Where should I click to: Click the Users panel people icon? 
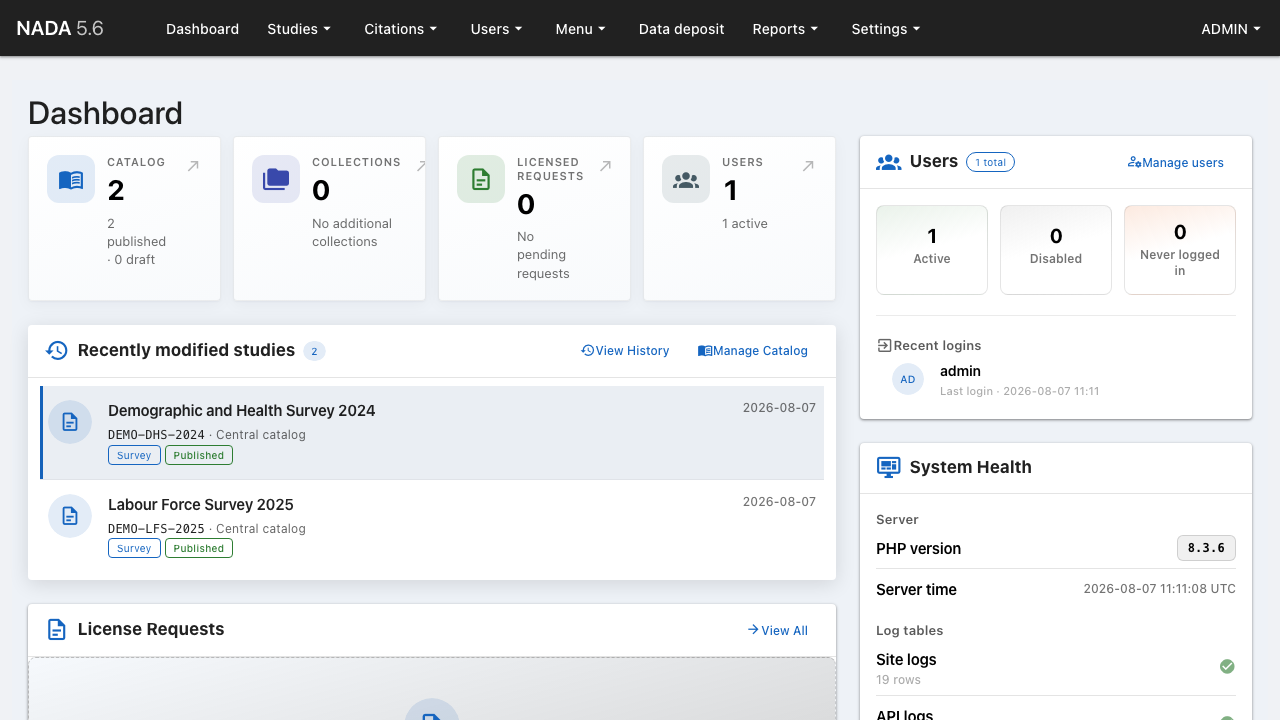point(888,162)
